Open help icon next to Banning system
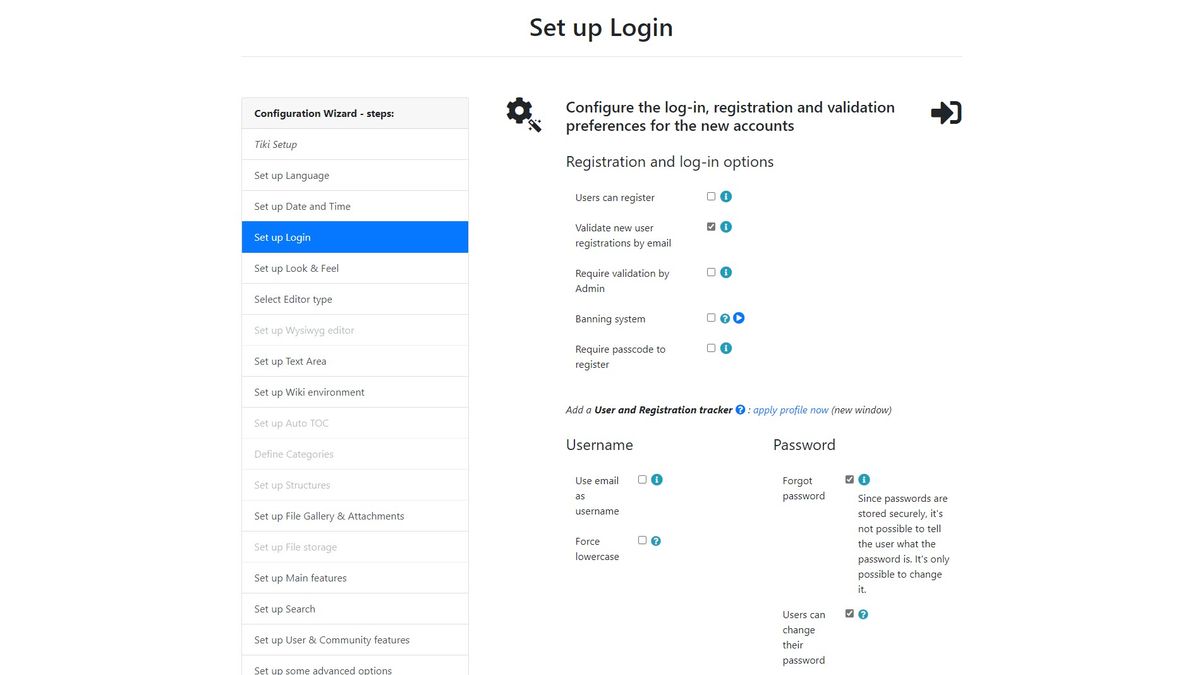Screen dimensions: 1200x675 tap(724, 317)
